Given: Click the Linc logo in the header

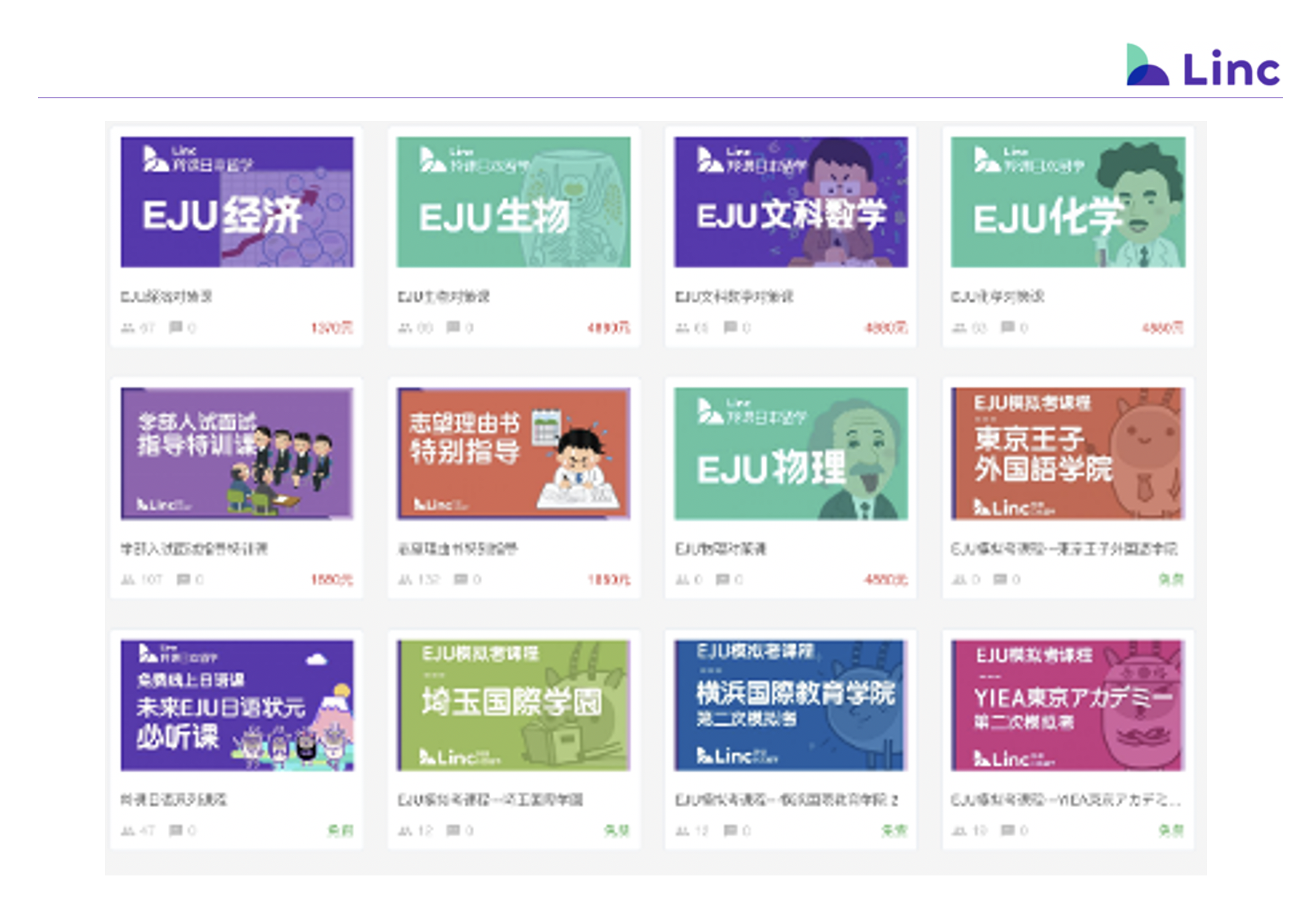Looking at the screenshot, I should click(1203, 66).
